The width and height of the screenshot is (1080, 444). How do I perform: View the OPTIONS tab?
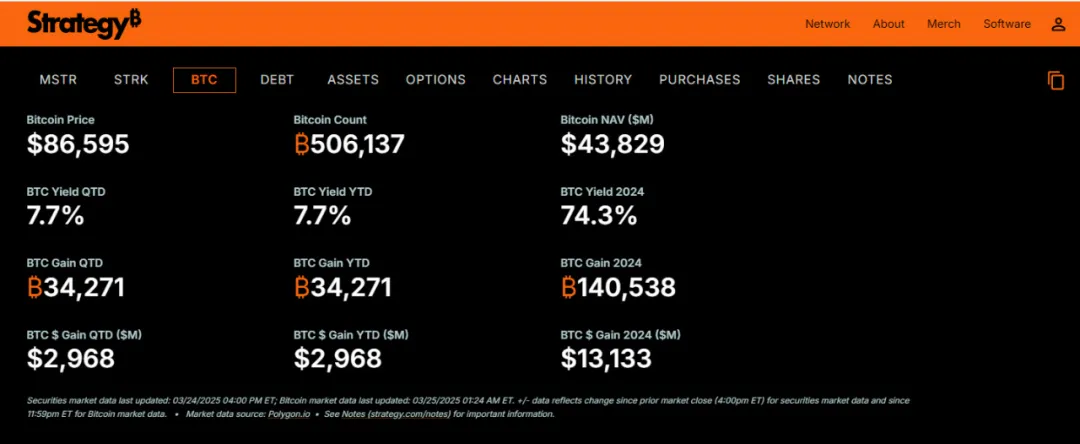[x=436, y=80]
